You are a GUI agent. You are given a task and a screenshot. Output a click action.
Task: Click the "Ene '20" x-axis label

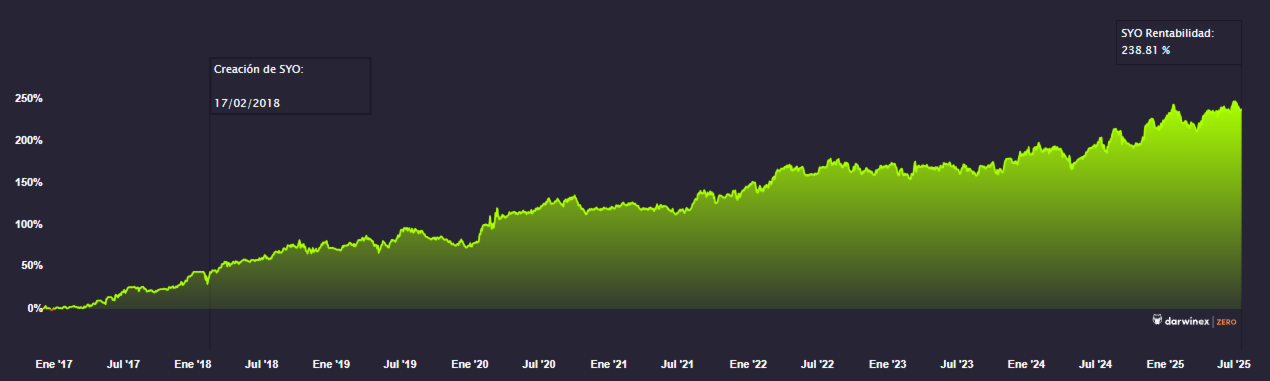(469, 364)
